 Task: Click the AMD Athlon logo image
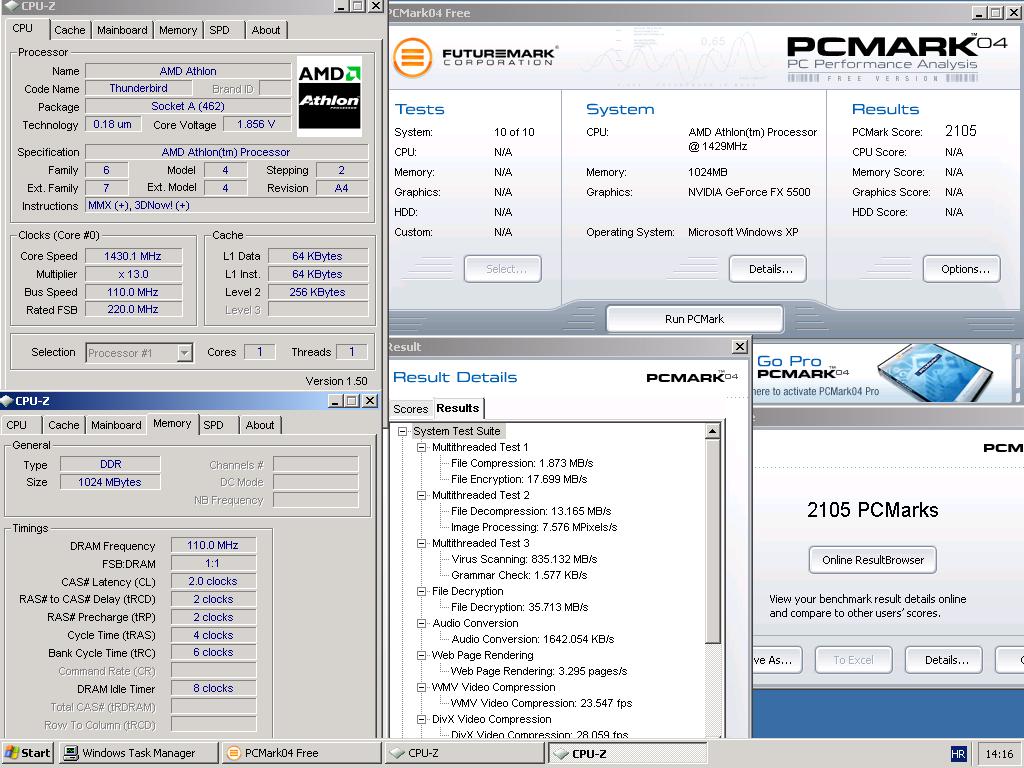click(x=329, y=96)
